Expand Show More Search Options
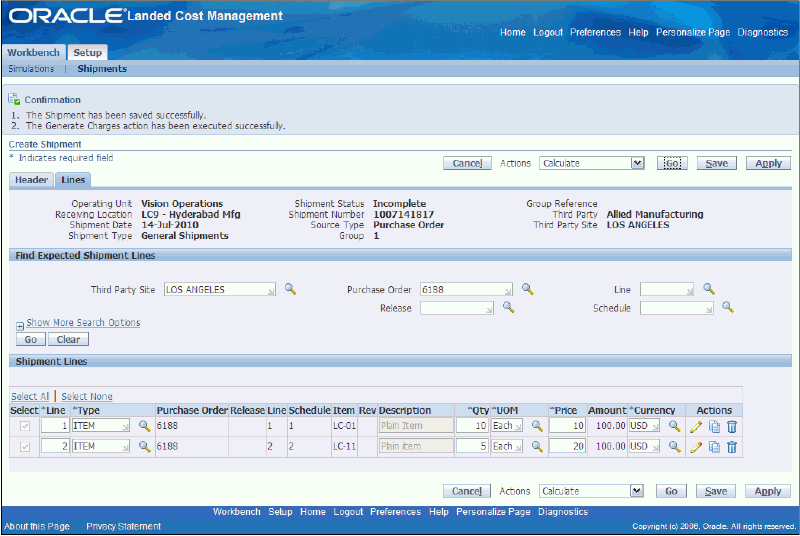Viewport: 800px width, 536px height. pos(82,323)
